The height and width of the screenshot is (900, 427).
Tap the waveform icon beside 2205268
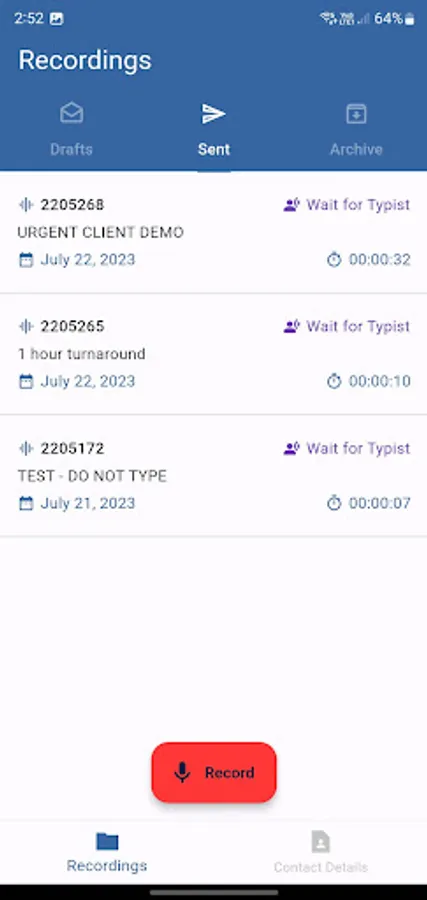point(26,204)
